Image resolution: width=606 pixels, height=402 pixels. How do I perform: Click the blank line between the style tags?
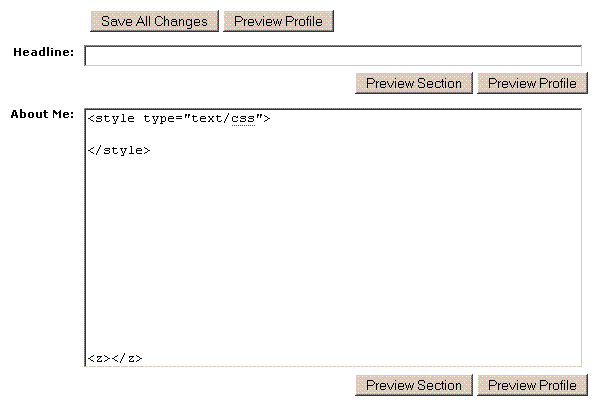pyautogui.click(x=200, y=135)
